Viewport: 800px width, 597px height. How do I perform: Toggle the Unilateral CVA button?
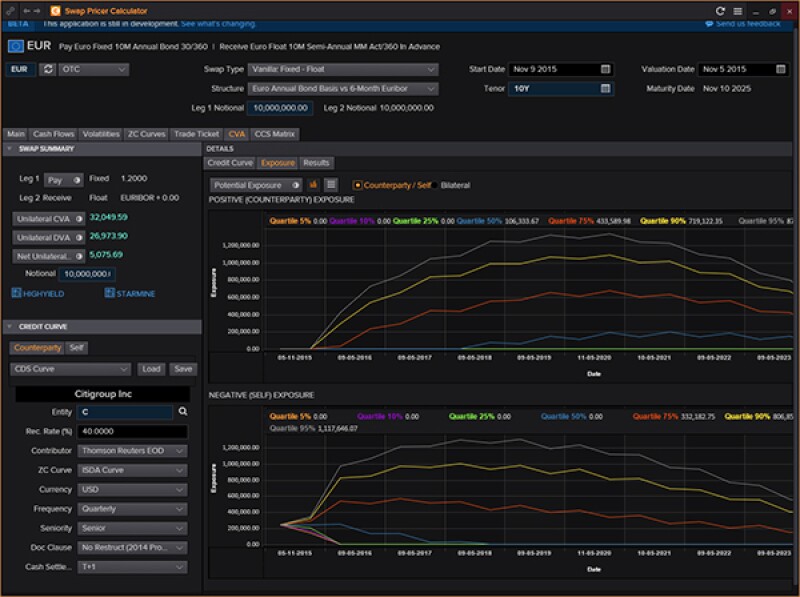49,219
